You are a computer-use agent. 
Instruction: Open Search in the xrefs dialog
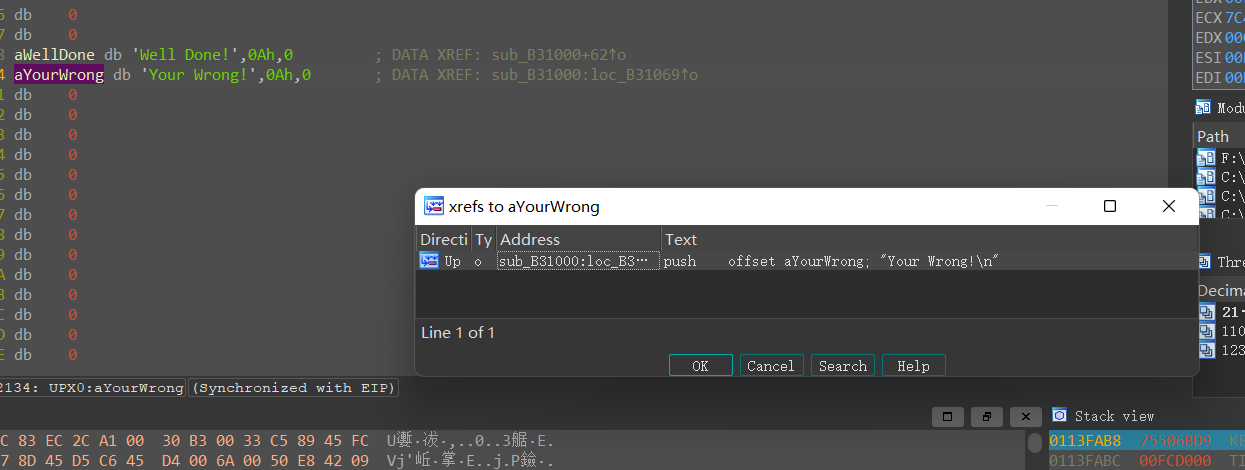842,366
